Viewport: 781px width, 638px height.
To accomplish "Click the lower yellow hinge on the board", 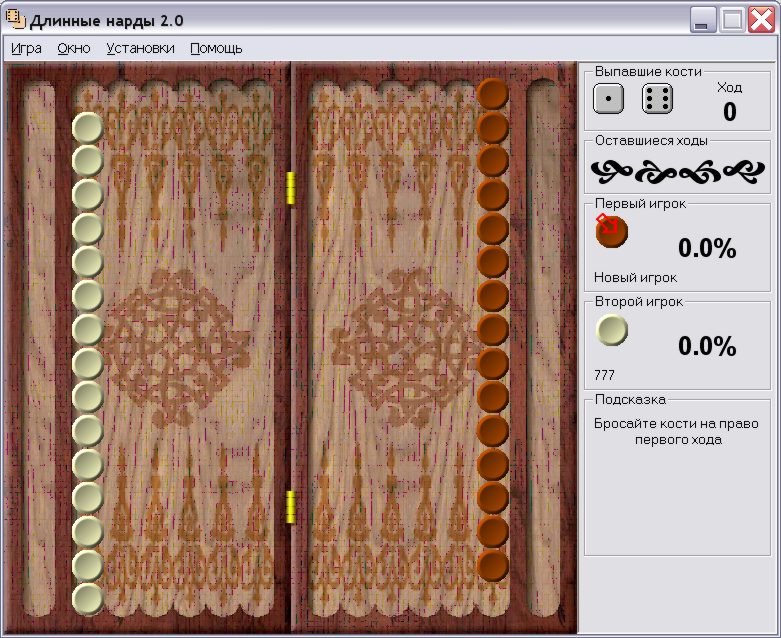I will [x=291, y=507].
